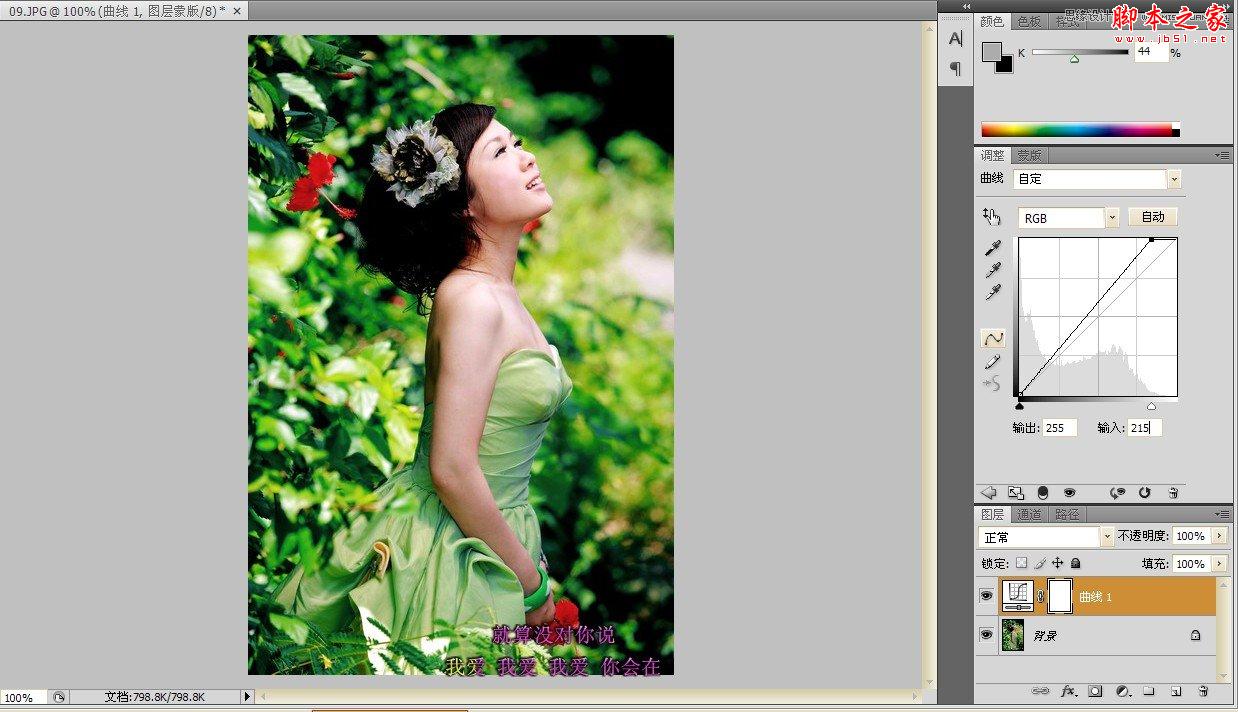Click the Delete Layer trash icon
The width and height of the screenshot is (1238, 712).
point(1203,691)
